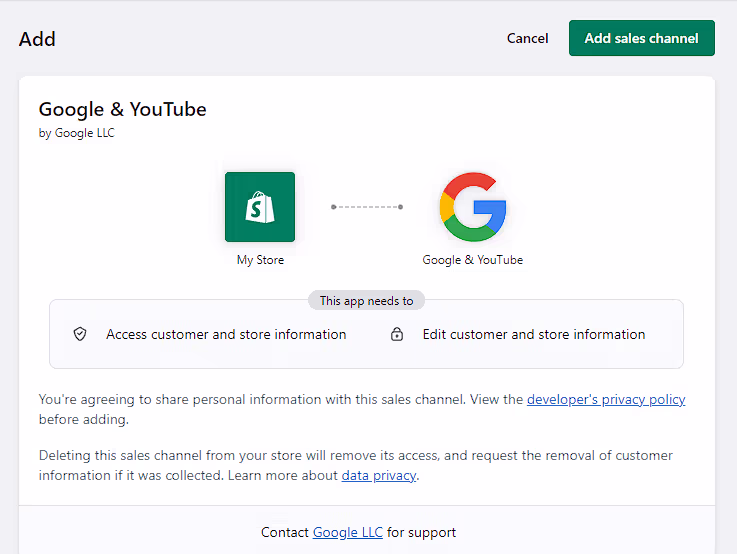Image resolution: width=737 pixels, height=554 pixels.
Task: Click the 'My Store' label
Action: (x=260, y=260)
